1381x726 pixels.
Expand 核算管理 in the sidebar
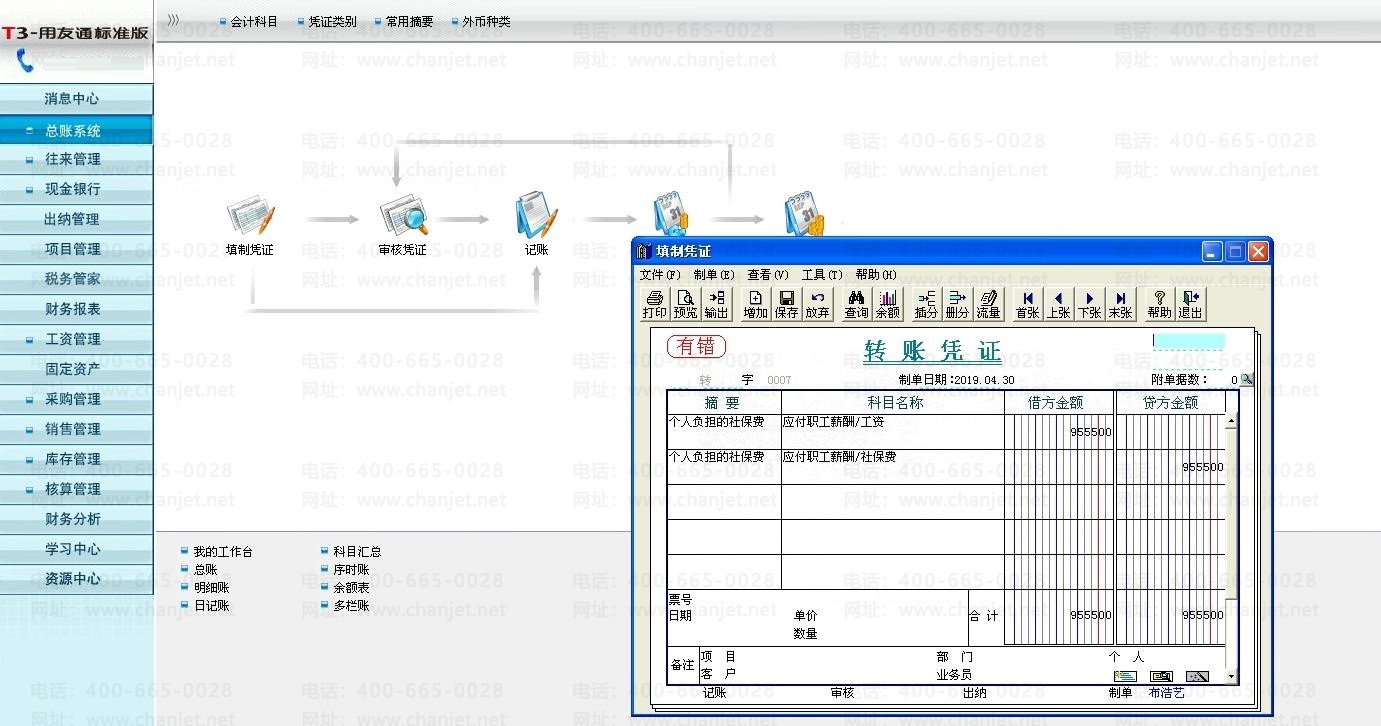click(77, 489)
